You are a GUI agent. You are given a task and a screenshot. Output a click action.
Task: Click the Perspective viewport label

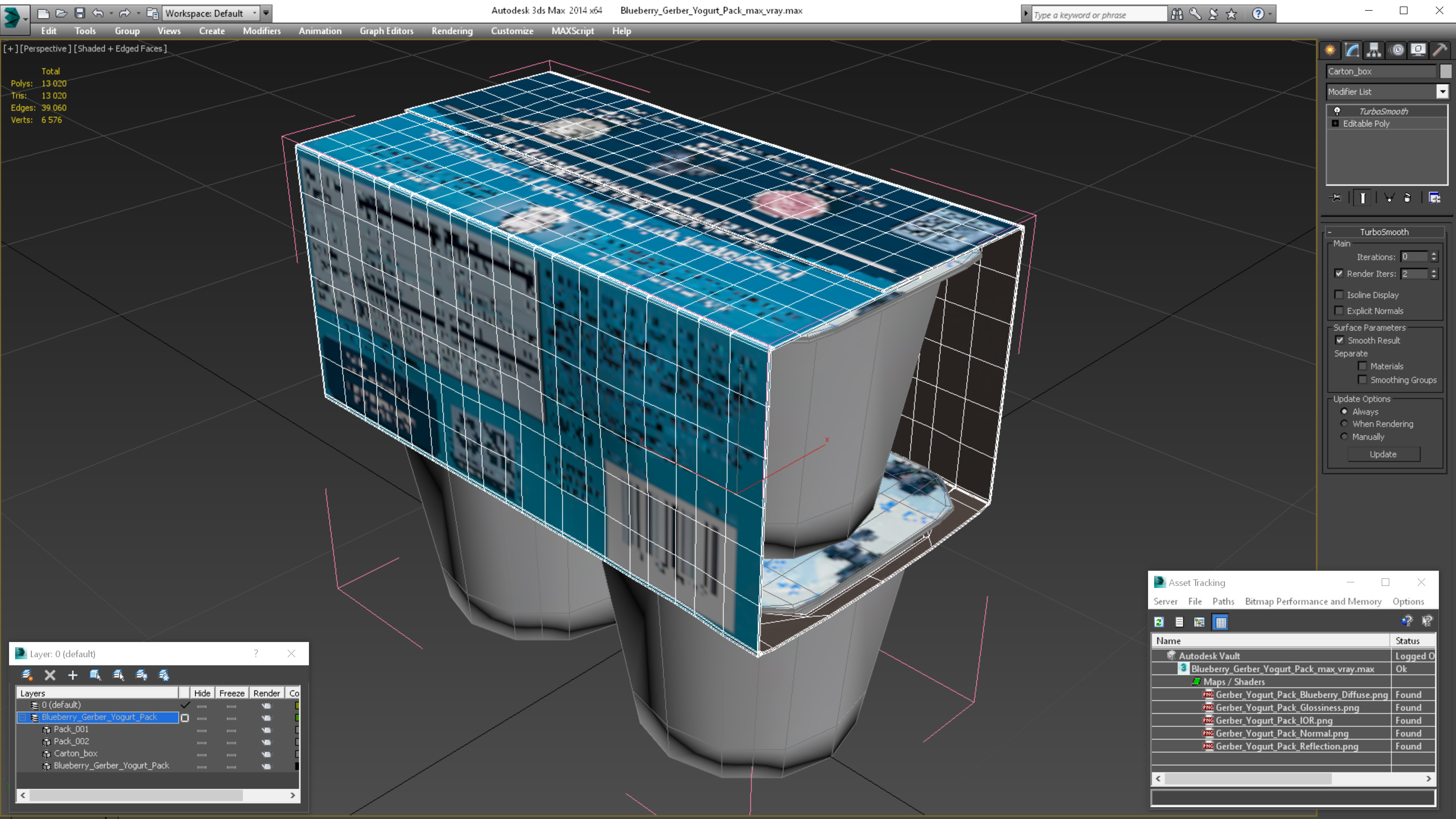[45, 49]
